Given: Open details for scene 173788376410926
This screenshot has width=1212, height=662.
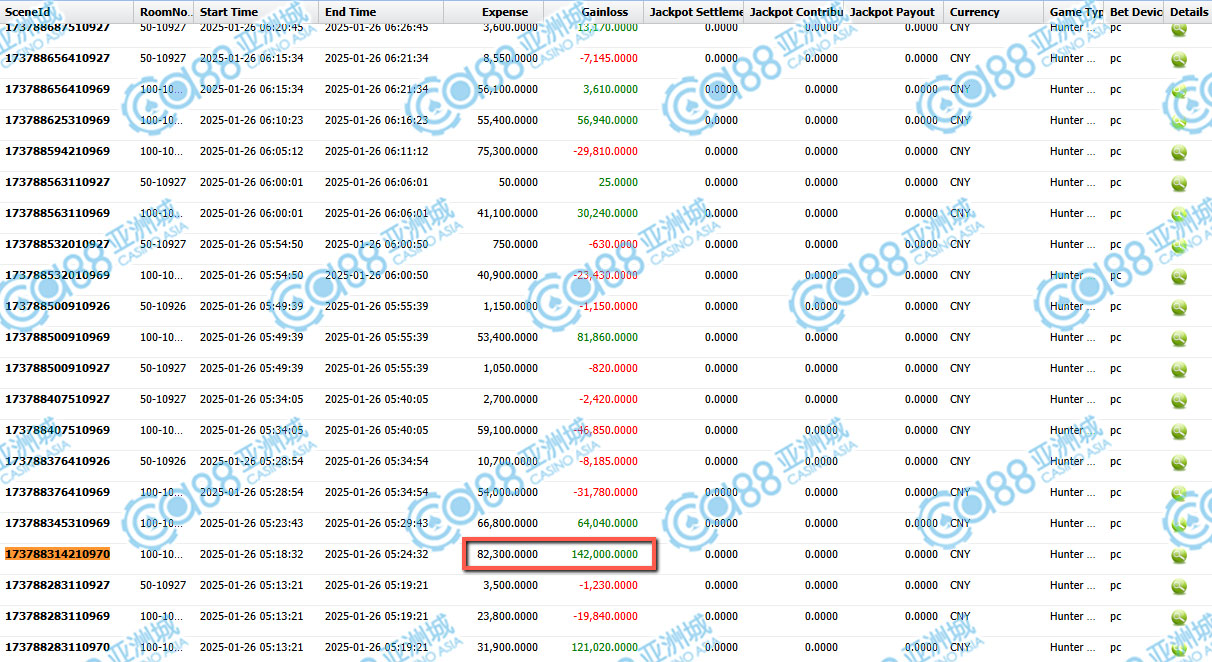Looking at the screenshot, I should coord(1179,462).
